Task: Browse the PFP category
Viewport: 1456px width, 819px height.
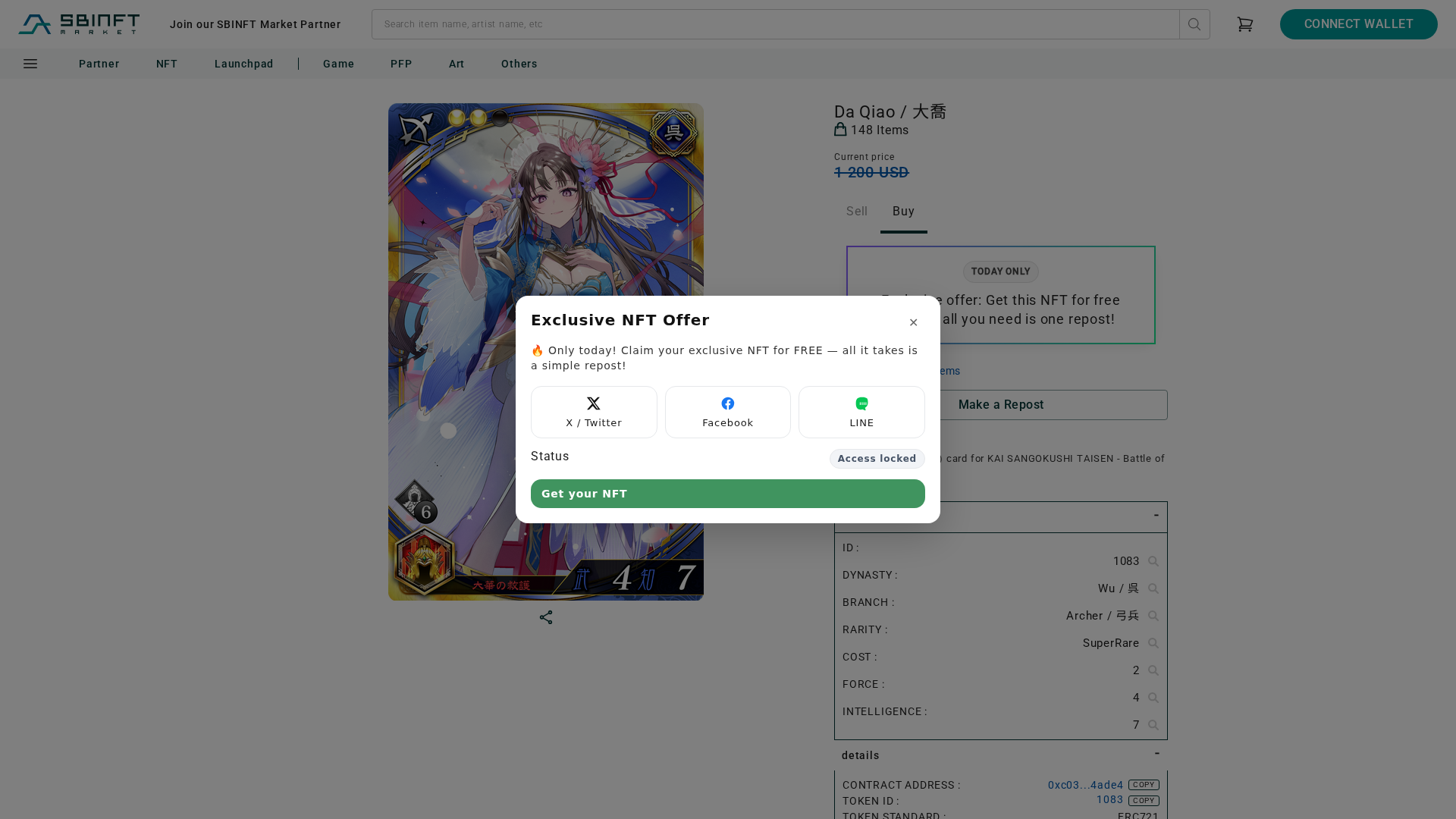Action: click(x=401, y=64)
